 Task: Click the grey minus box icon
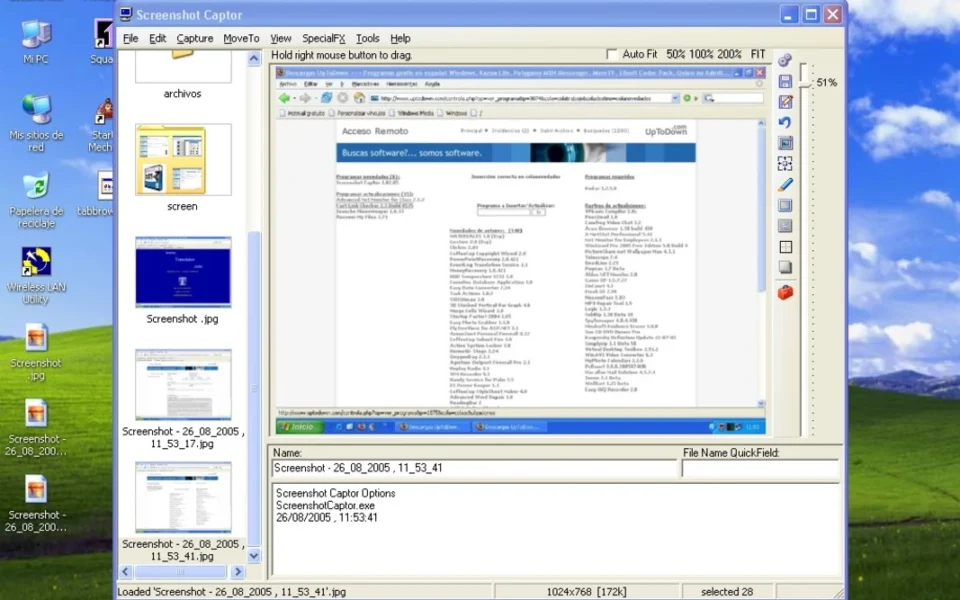[x=785, y=226]
